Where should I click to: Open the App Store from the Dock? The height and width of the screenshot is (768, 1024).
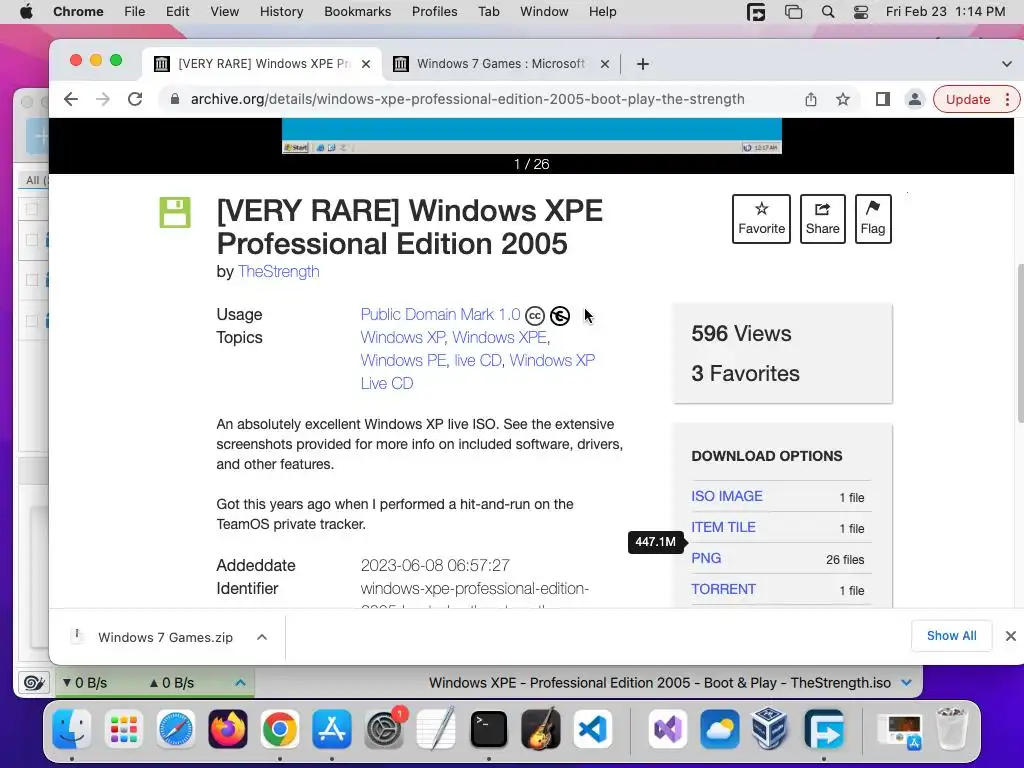[332, 729]
